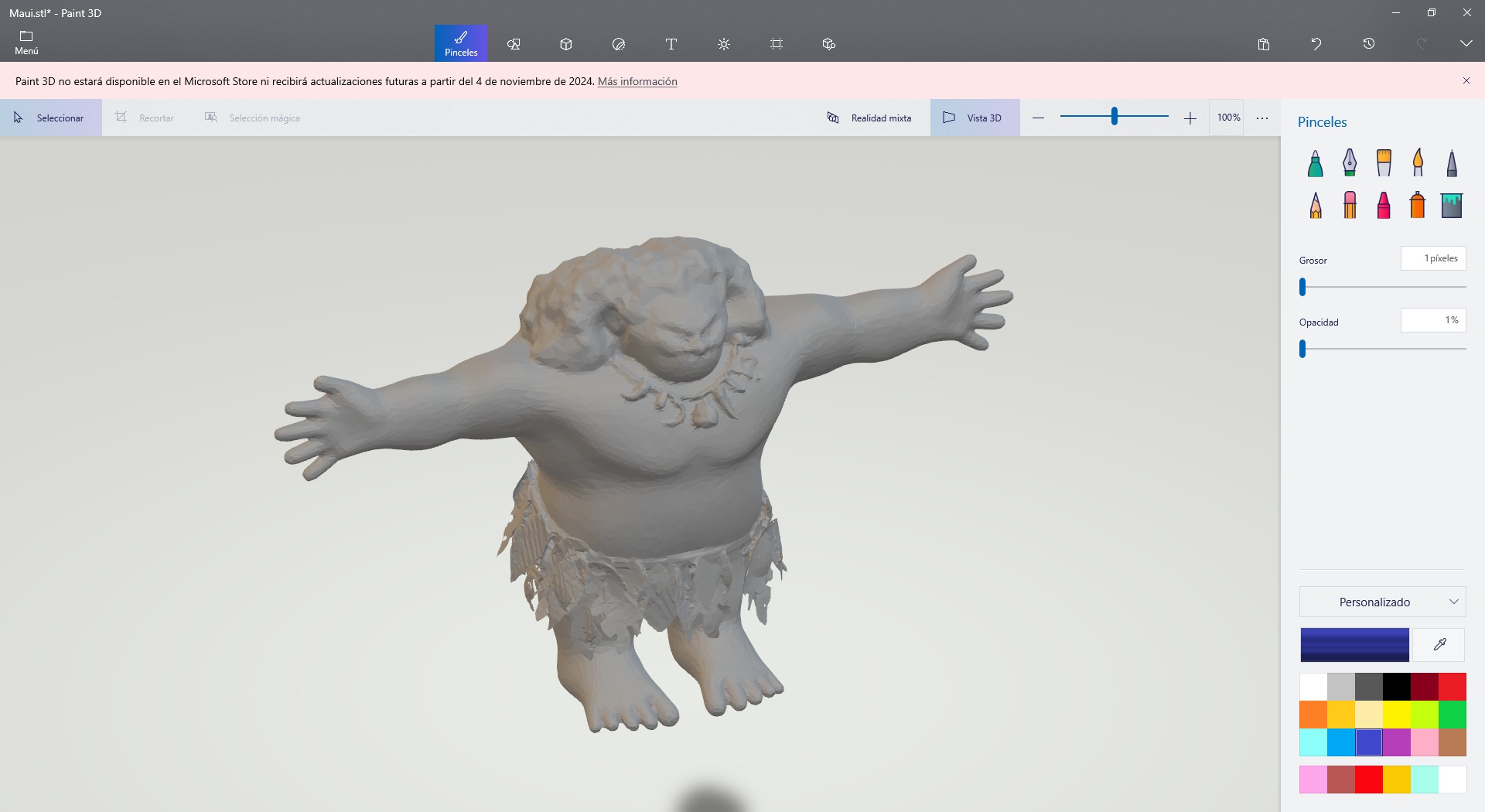Click the zoom slider handle
The height and width of the screenshot is (812, 1485).
(x=1115, y=117)
